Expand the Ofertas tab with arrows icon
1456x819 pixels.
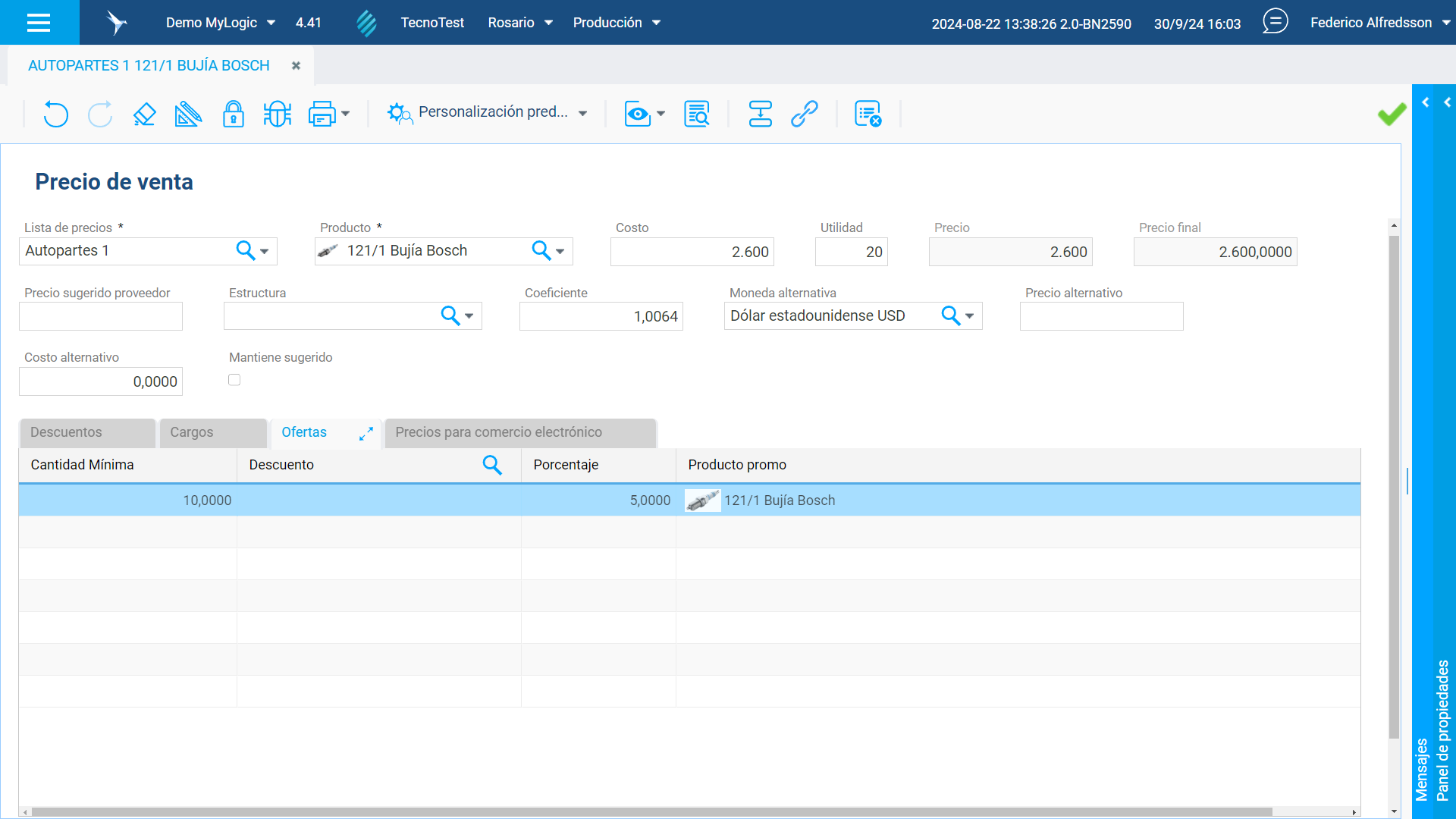pos(366,433)
